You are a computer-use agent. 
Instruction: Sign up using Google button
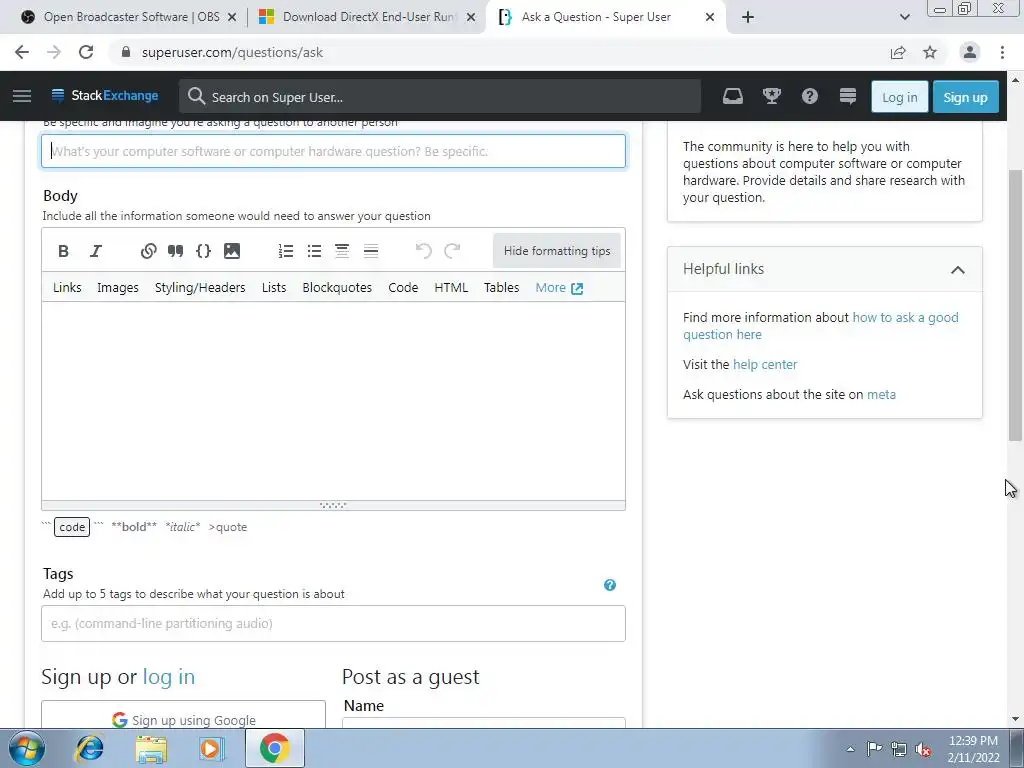click(184, 716)
